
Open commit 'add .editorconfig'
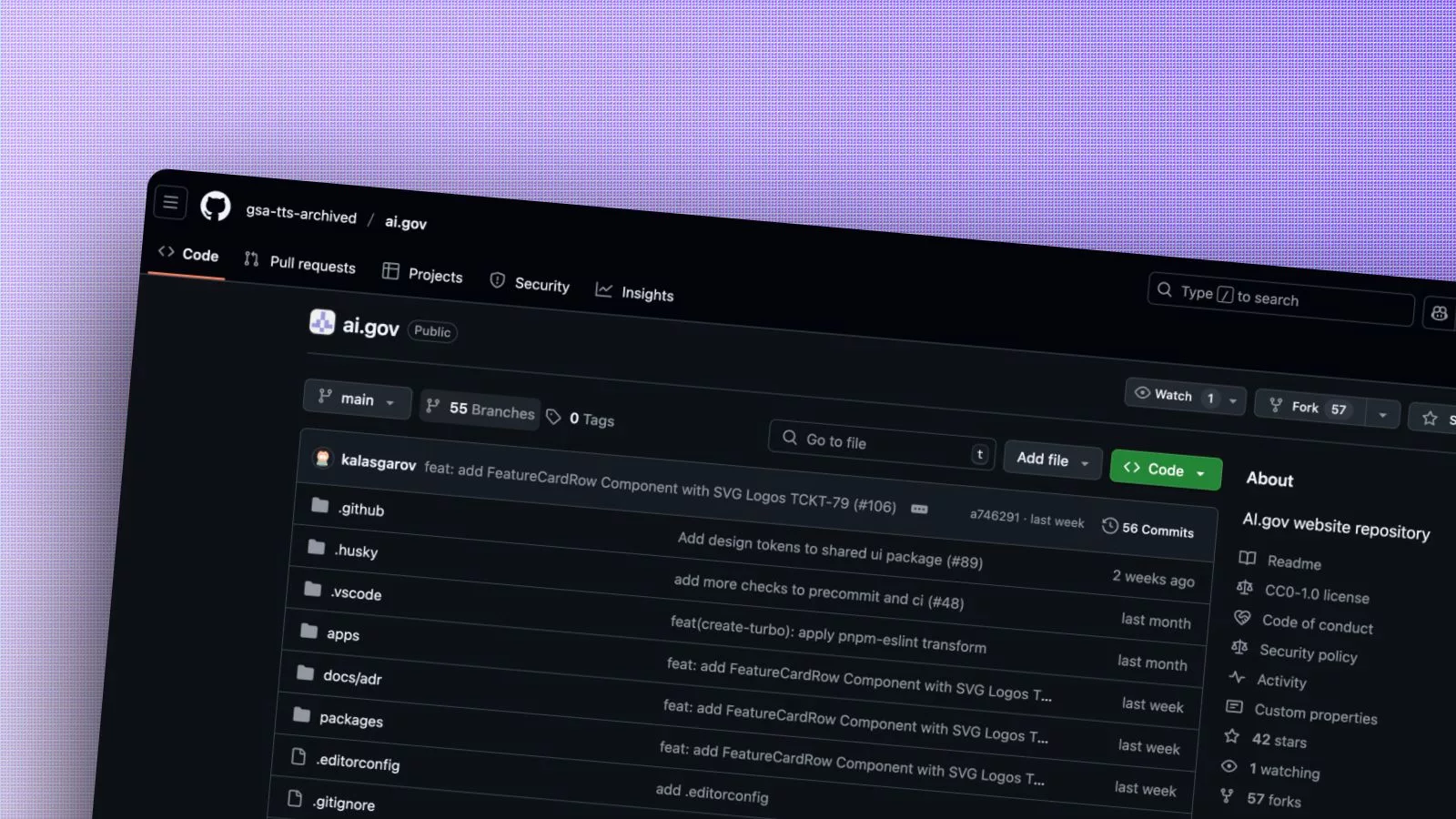712,792
